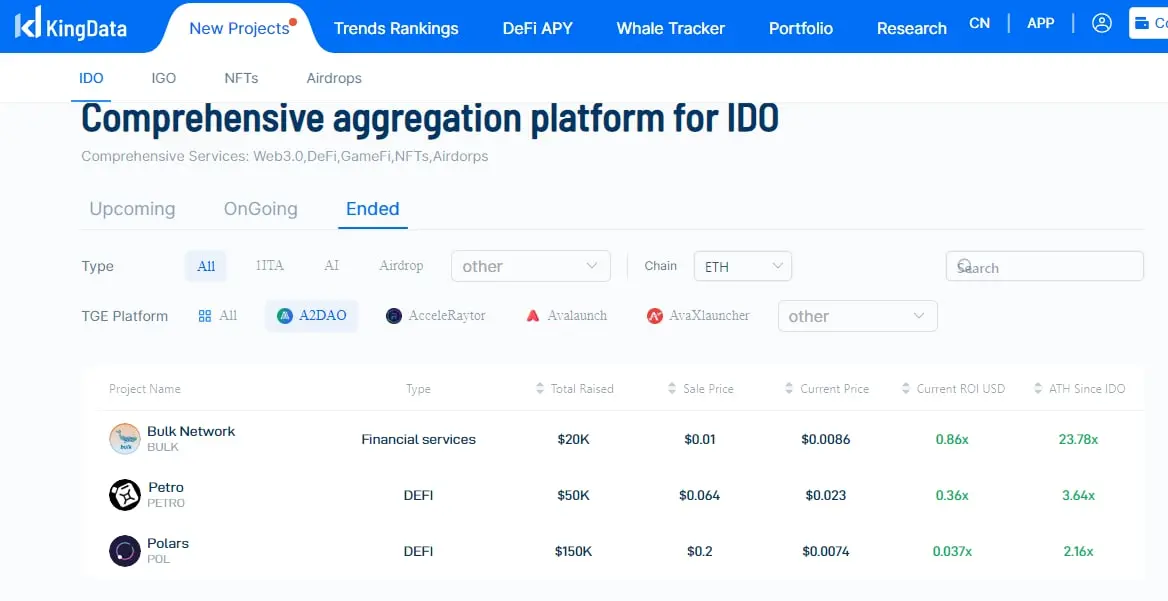The width and height of the screenshot is (1168, 601).
Task: Open Whale Tracker in the top menu
Action: point(670,28)
